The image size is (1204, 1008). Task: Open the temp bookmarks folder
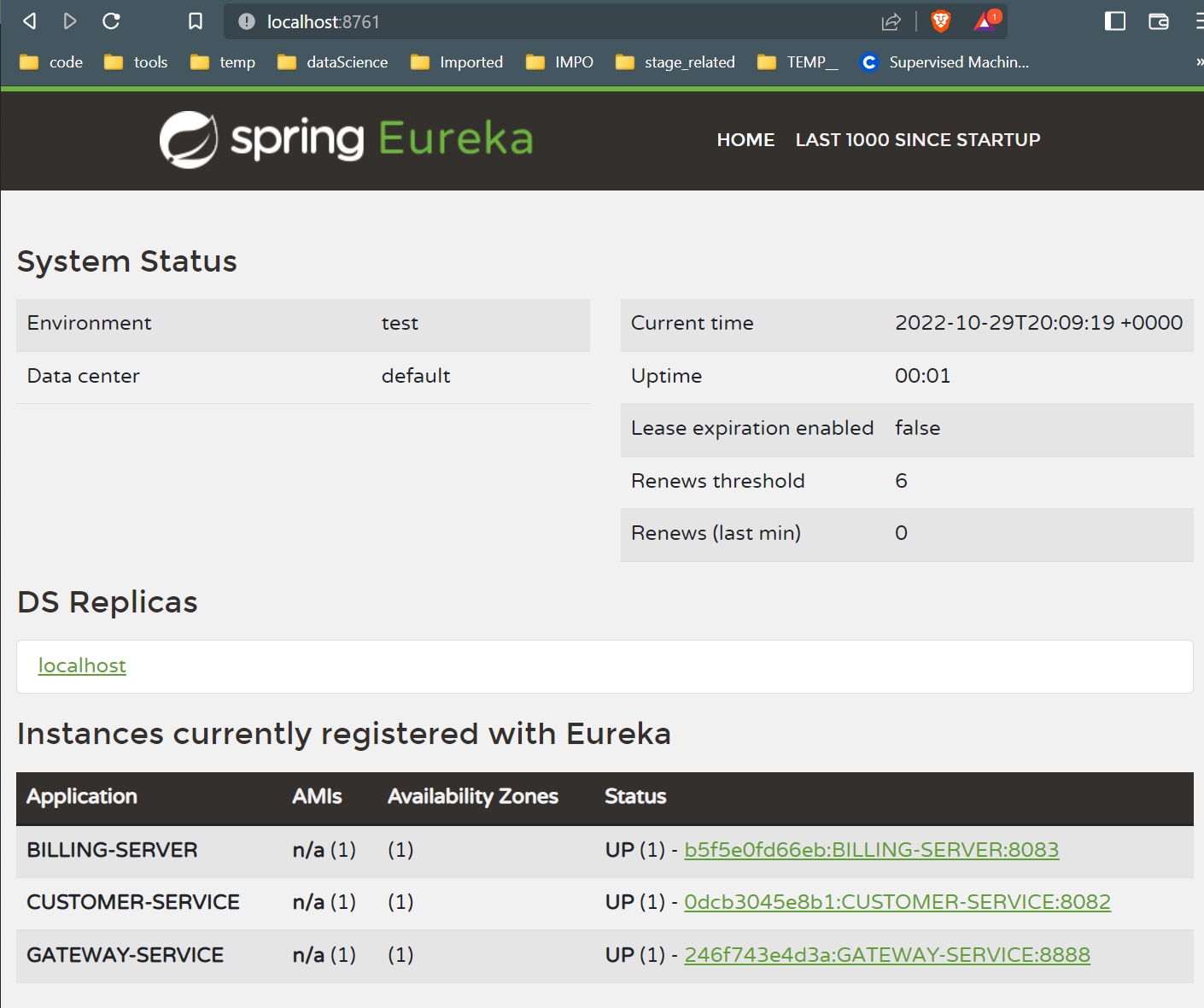223,62
